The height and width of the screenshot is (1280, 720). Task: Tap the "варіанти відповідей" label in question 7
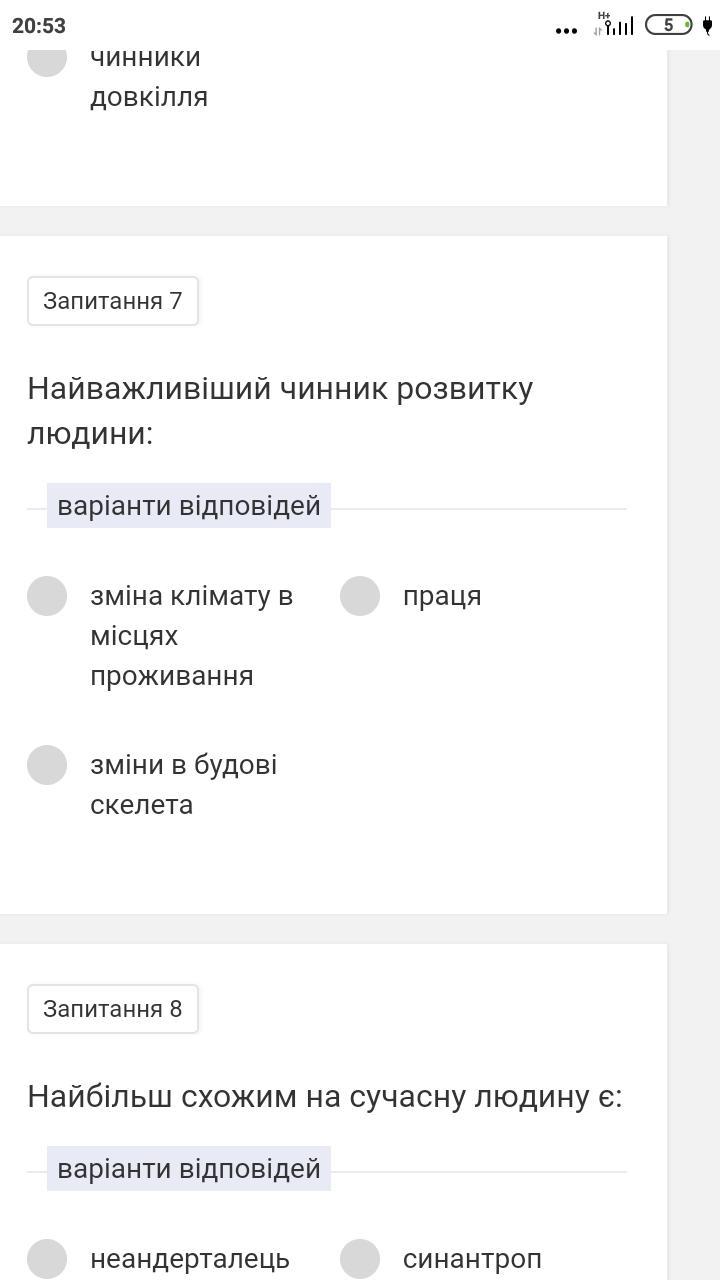189,505
